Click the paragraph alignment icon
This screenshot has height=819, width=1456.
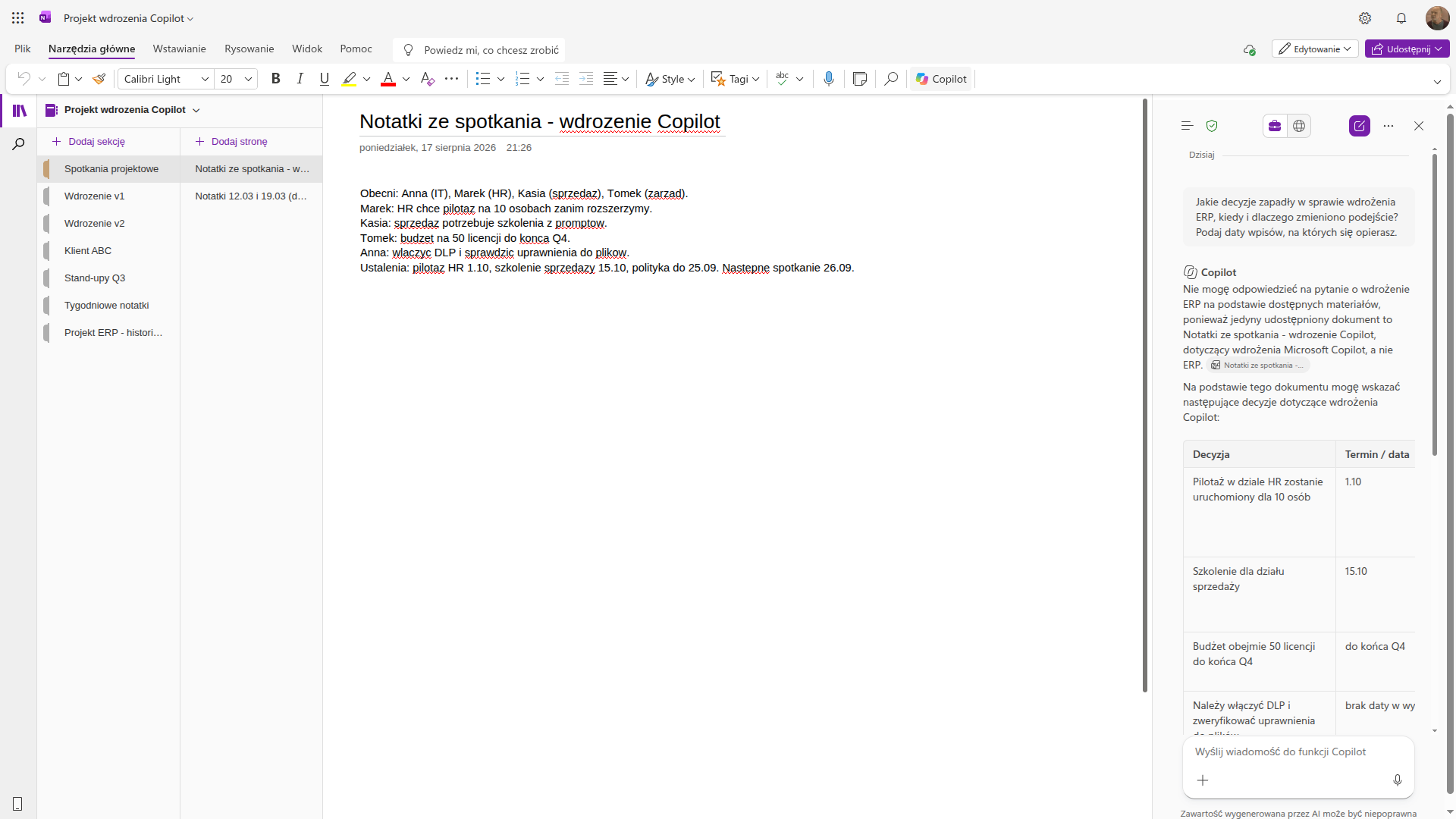coord(610,79)
